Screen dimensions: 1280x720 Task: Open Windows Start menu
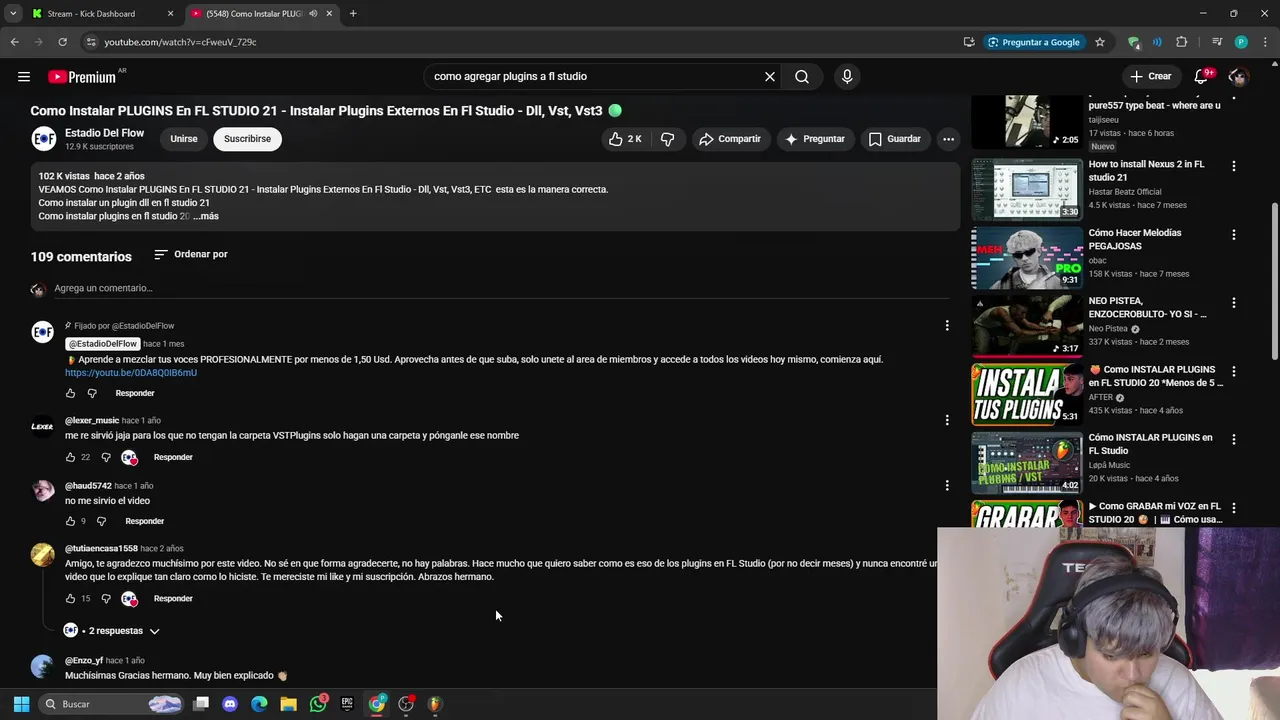(21, 704)
